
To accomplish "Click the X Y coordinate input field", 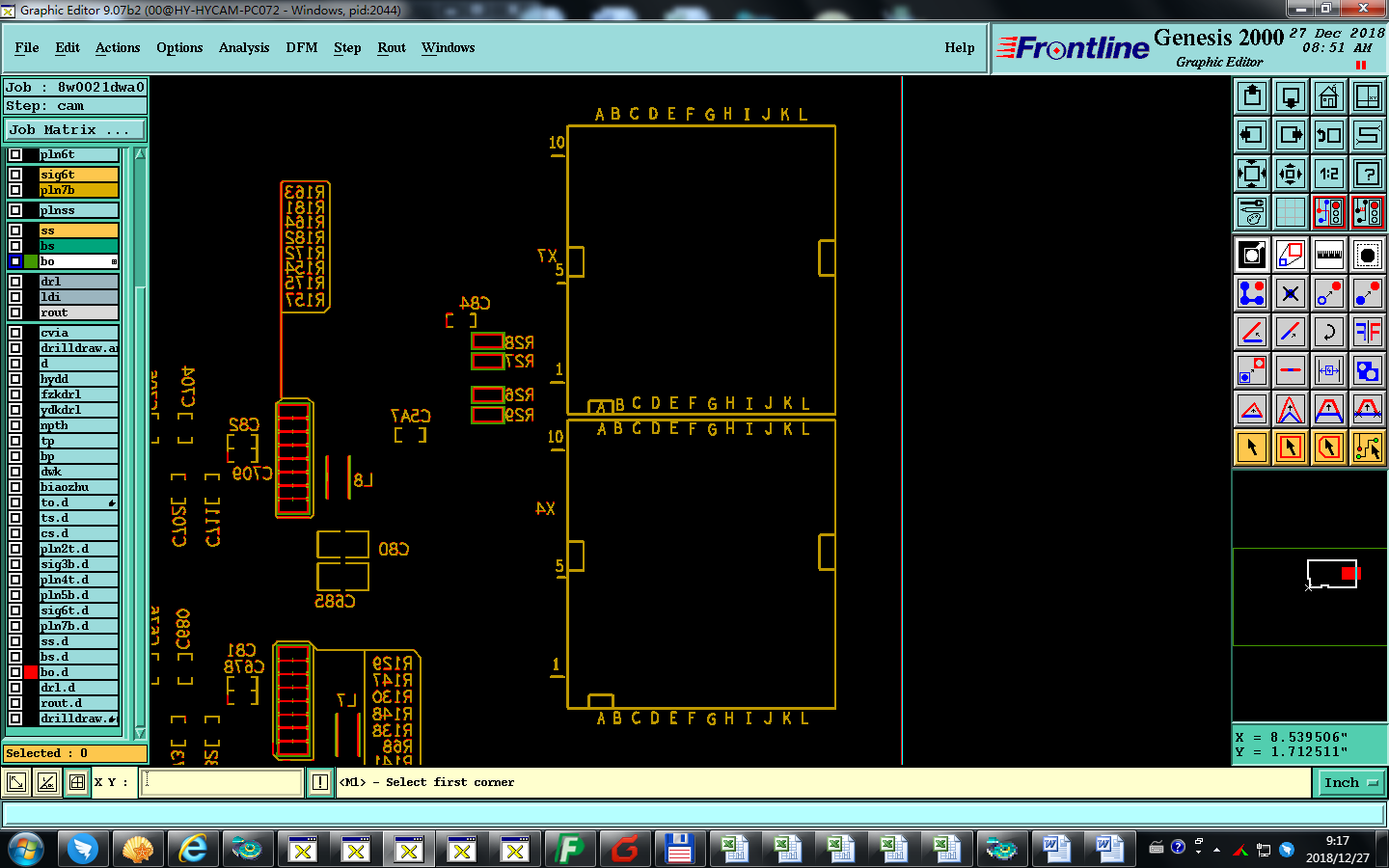I will (x=222, y=782).
